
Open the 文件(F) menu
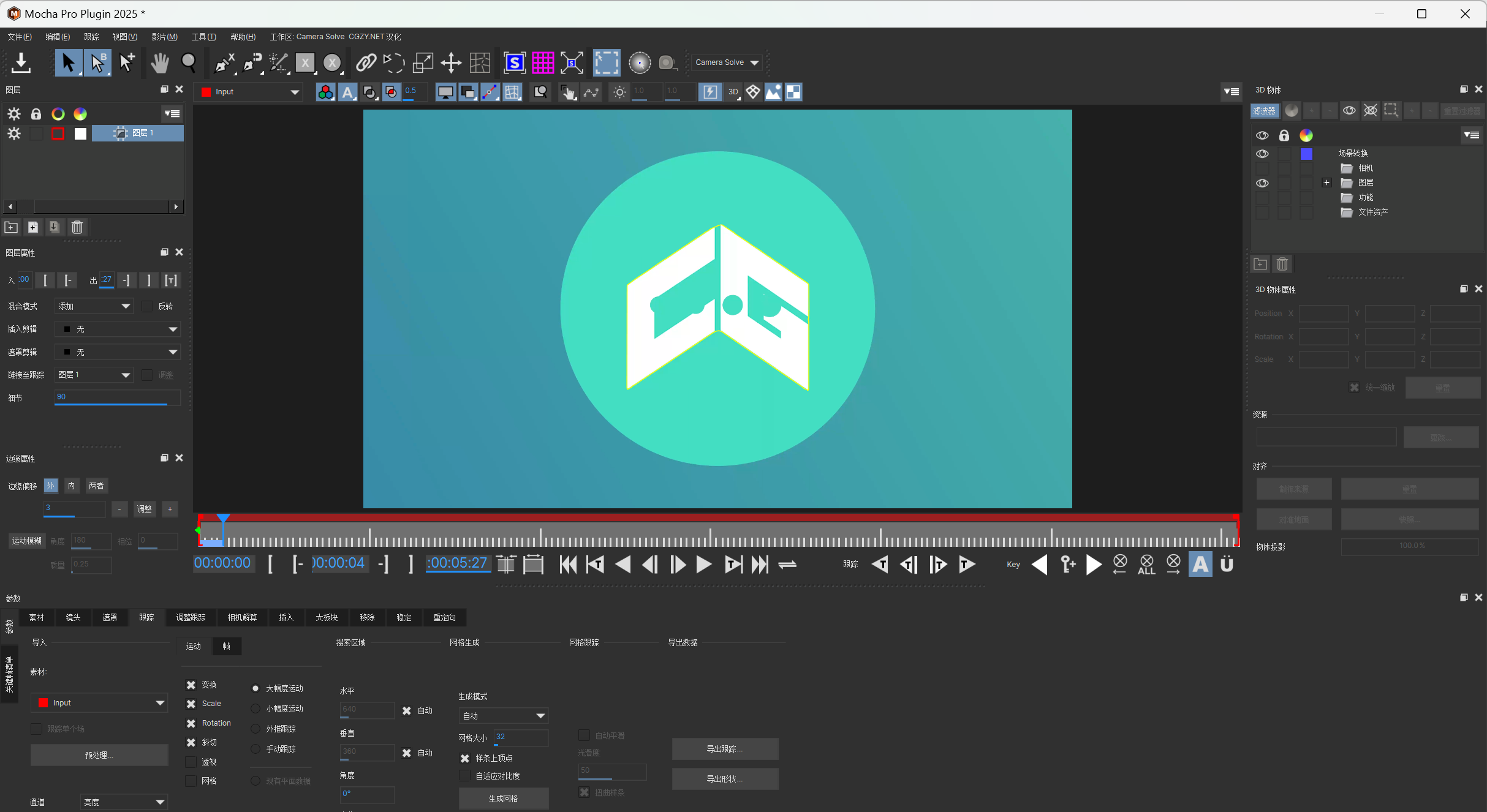pos(20,37)
